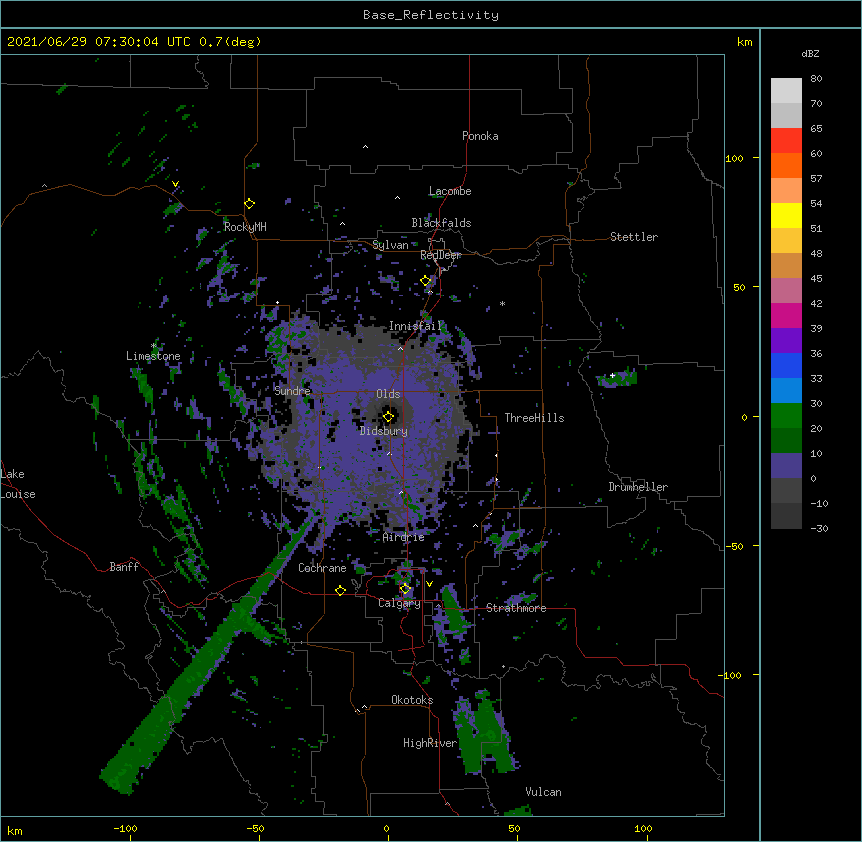Image resolution: width=862 pixels, height=842 pixels.
Task: Pick the slate purple 10 dBZ legend swatch
Action: (x=786, y=466)
